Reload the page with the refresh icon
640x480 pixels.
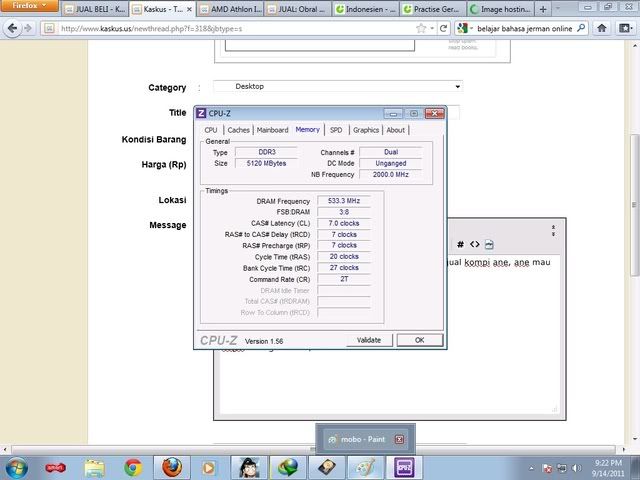pos(443,28)
